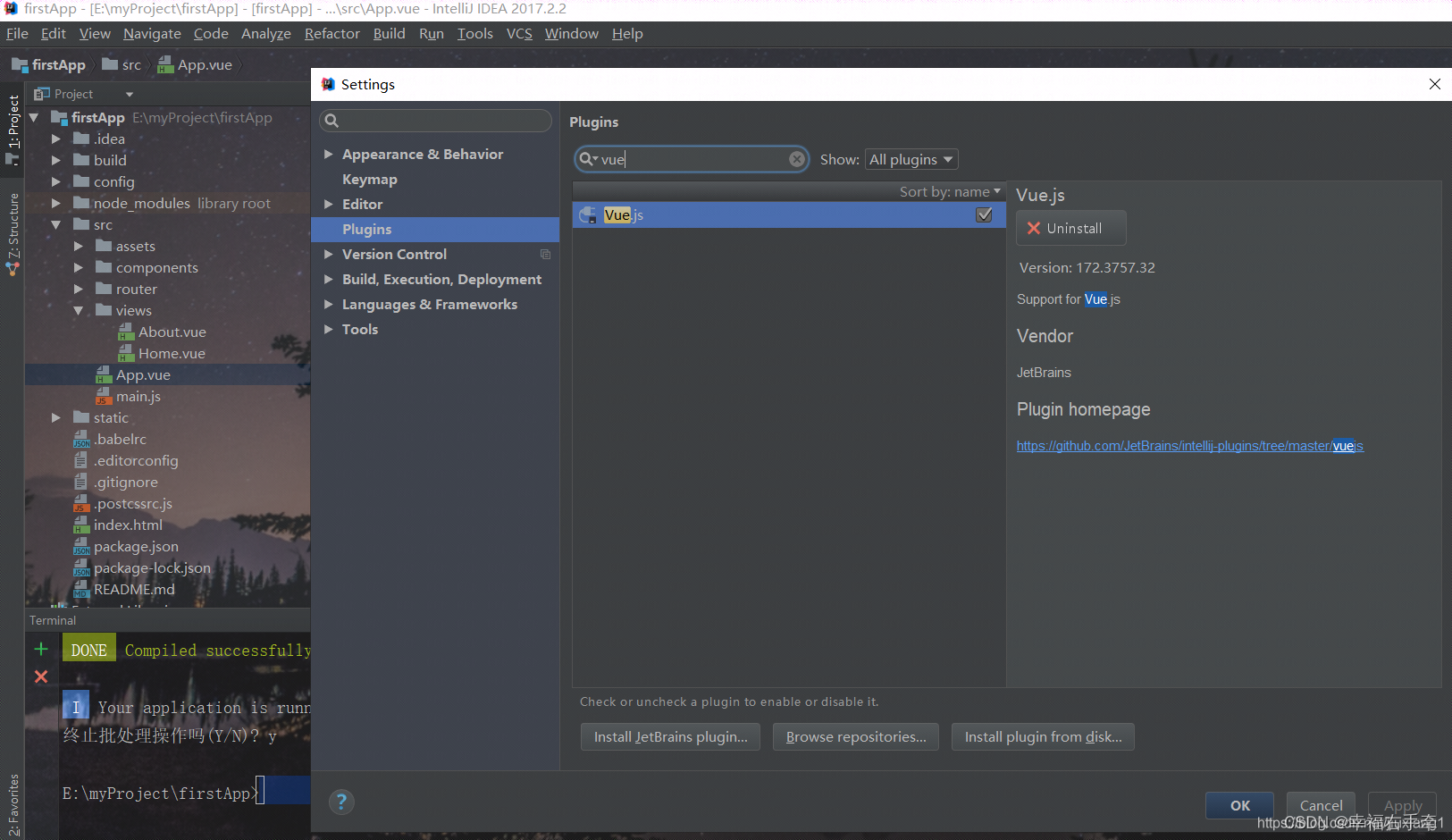
Task: Open the Show All plugins dropdown
Action: click(911, 159)
